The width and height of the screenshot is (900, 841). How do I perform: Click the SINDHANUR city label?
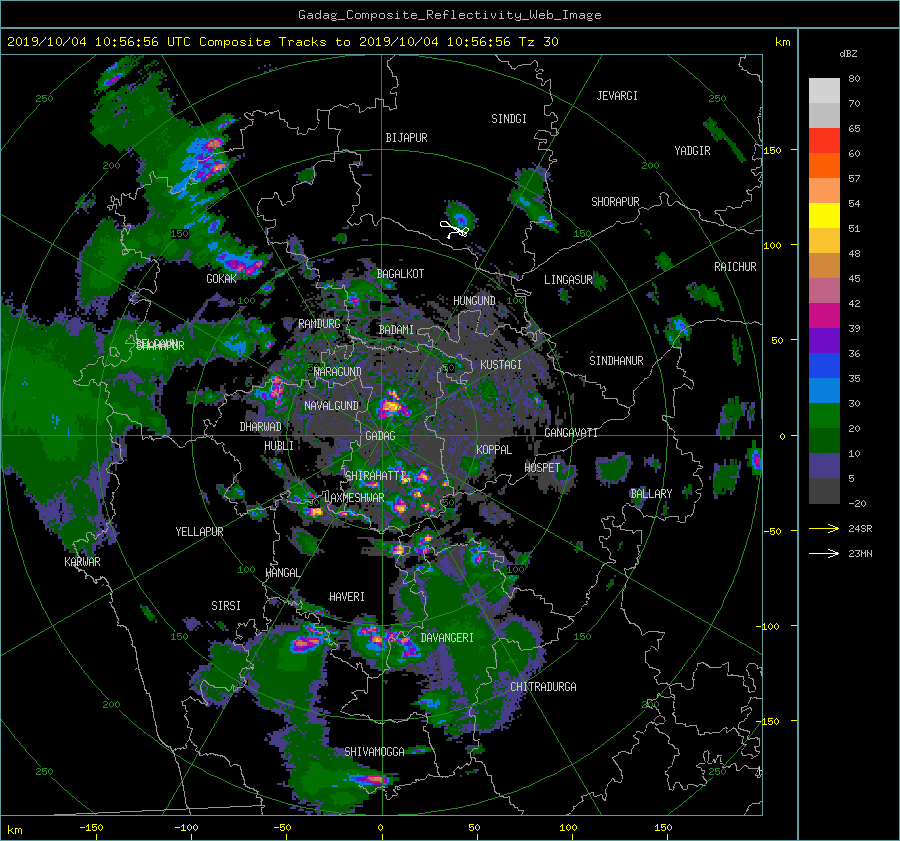coord(616,361)
